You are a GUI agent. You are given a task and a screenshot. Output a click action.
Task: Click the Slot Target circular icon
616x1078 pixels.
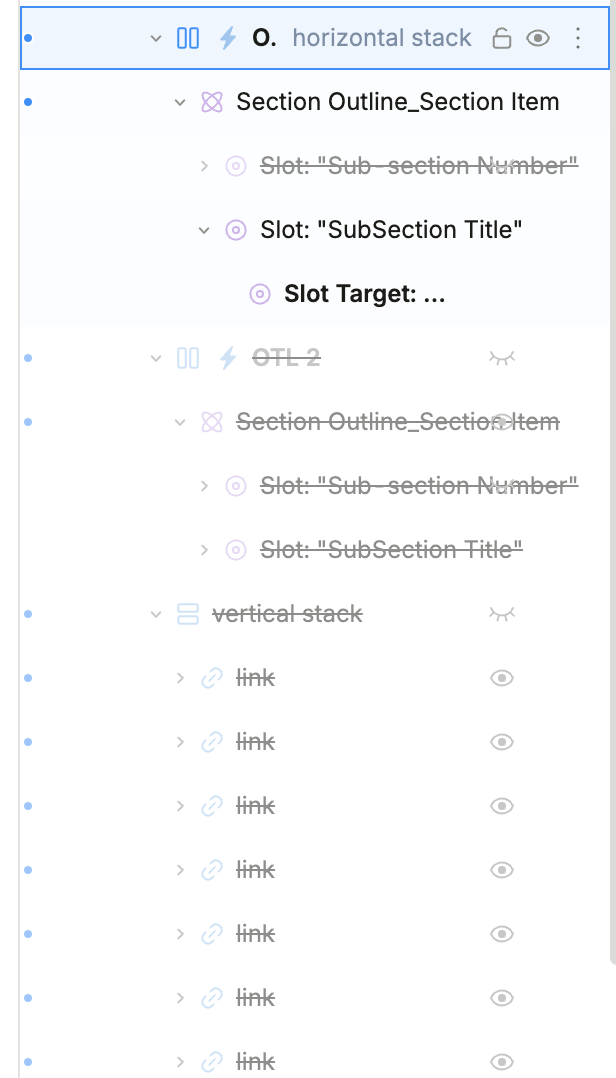260,294
